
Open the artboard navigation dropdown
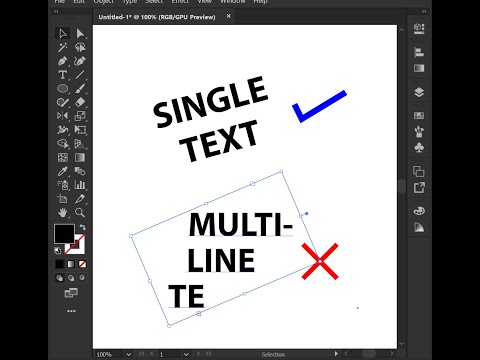click(x=186, y=354)
